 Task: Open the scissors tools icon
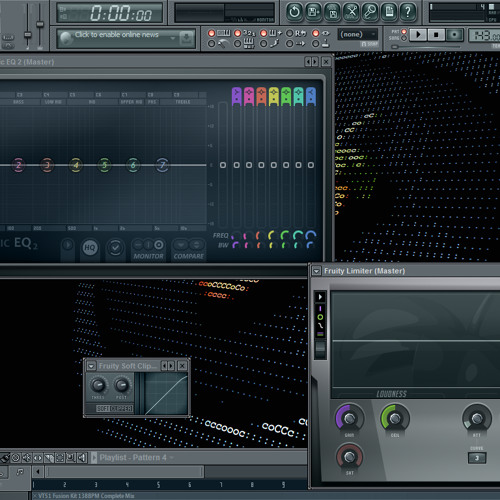[x=351, y=12]
